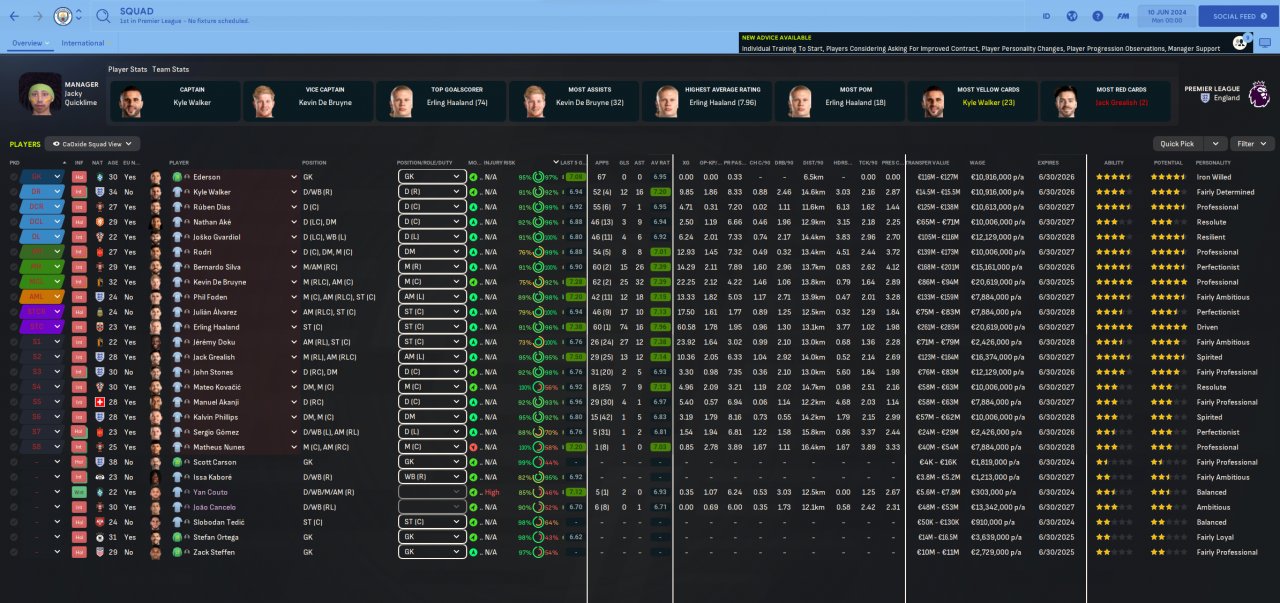
Task: Go back with the left arrow
Action: [14, 16]
